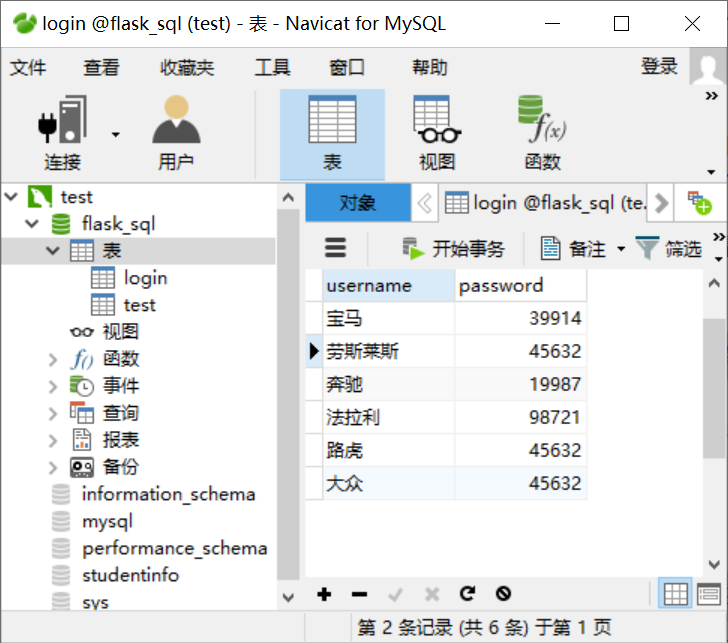This screenshot has height=643, width=728.
Task: Go to previous tab arrow
Action: pos(425,203)
